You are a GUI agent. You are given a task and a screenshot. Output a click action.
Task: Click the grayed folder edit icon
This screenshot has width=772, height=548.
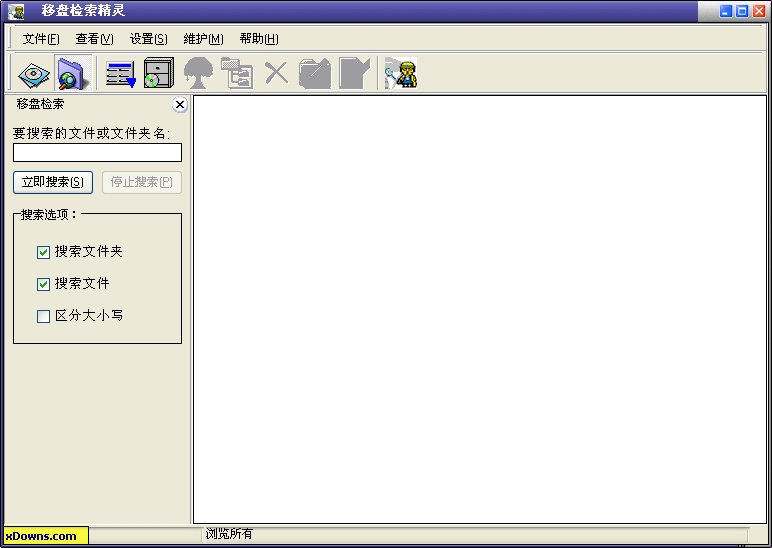tap(315, 73)
